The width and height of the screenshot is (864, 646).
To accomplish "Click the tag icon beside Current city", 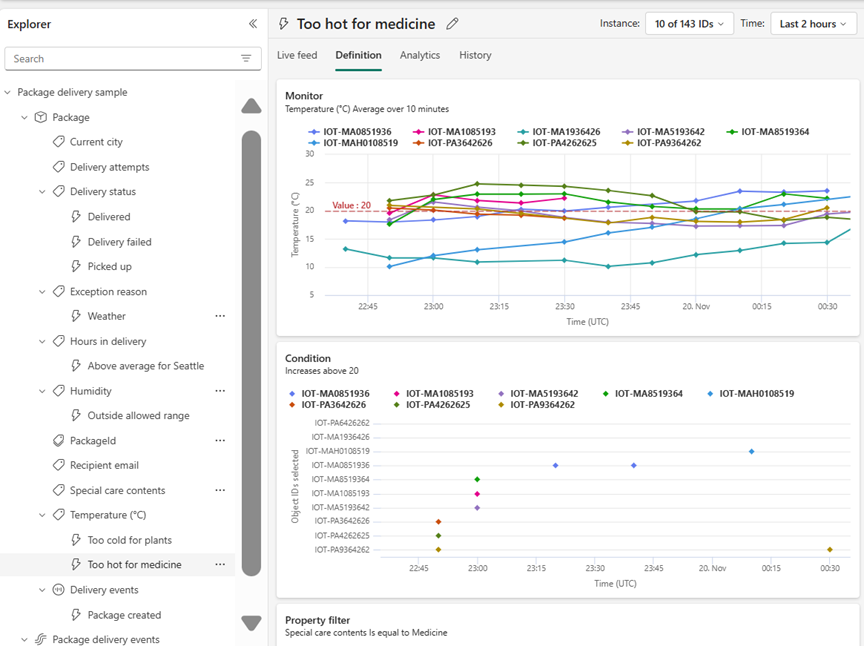I will point(58,142).
